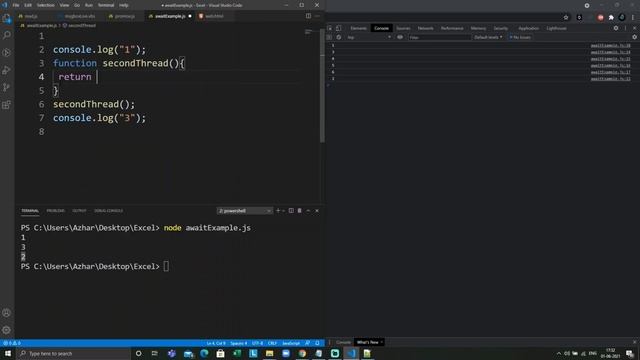The height and width of the screenshot is (360, 640).
Task: Open DevTools customize three-dot menu
Action: [x=625, y=28]
